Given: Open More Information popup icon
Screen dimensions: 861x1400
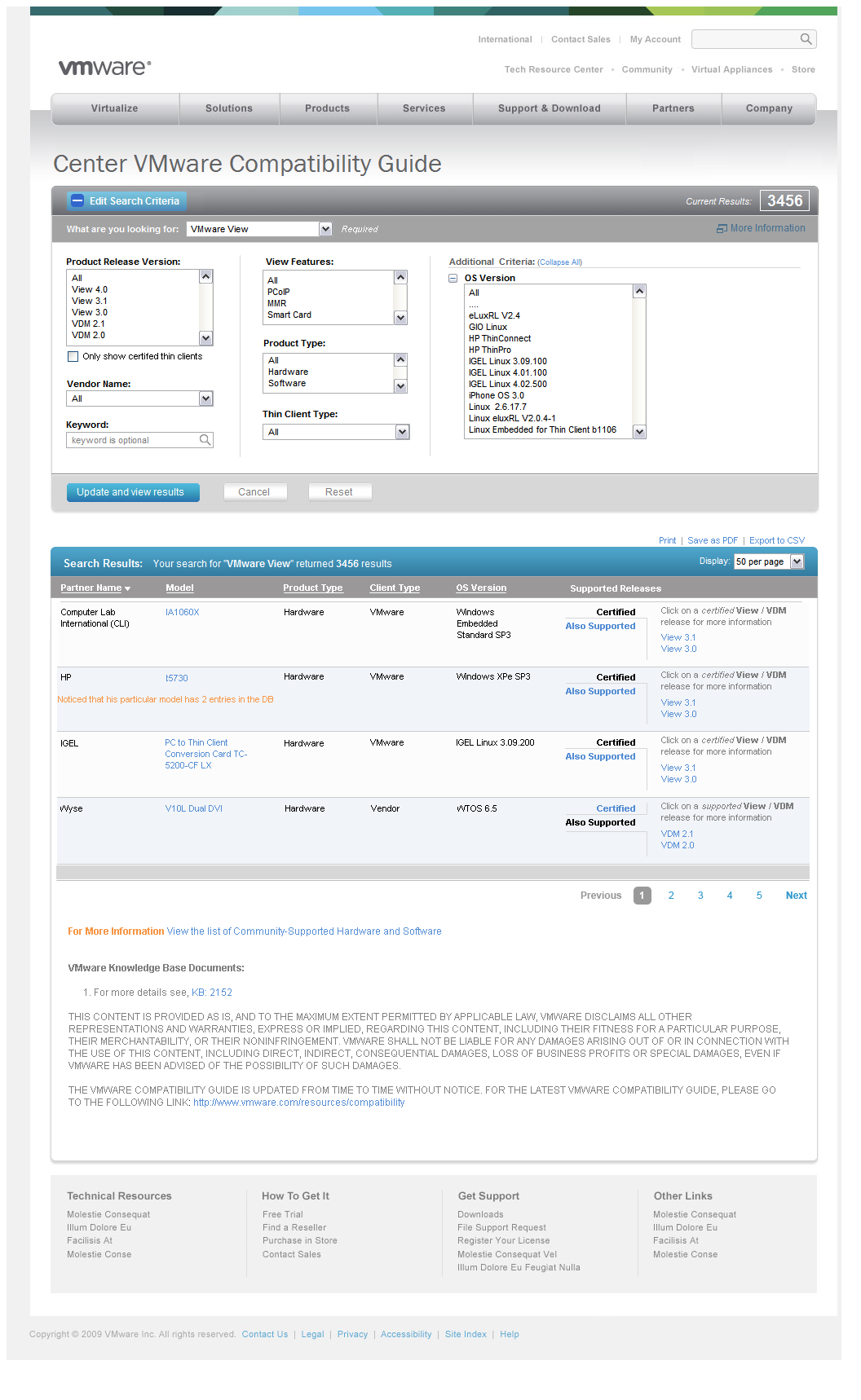Looking at the screenshot, I should point(722,229).
